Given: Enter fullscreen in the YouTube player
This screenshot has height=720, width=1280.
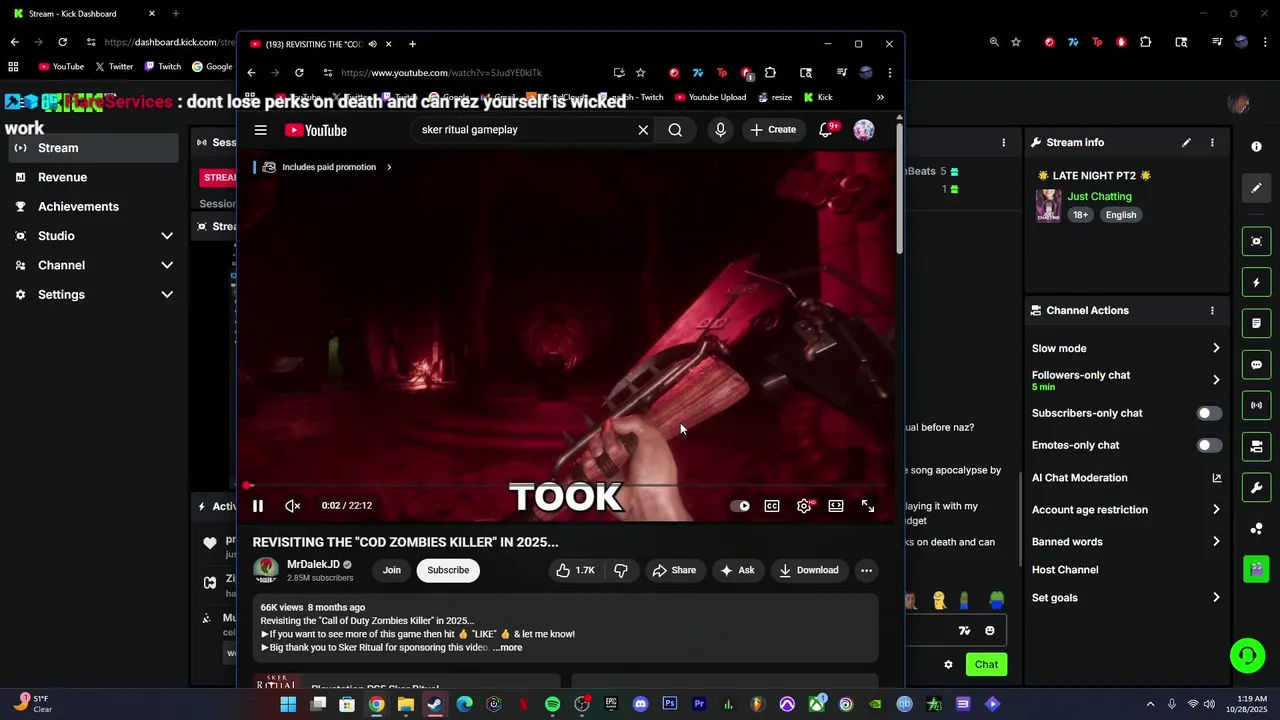Looking at the screenshot, I should 868,506.
